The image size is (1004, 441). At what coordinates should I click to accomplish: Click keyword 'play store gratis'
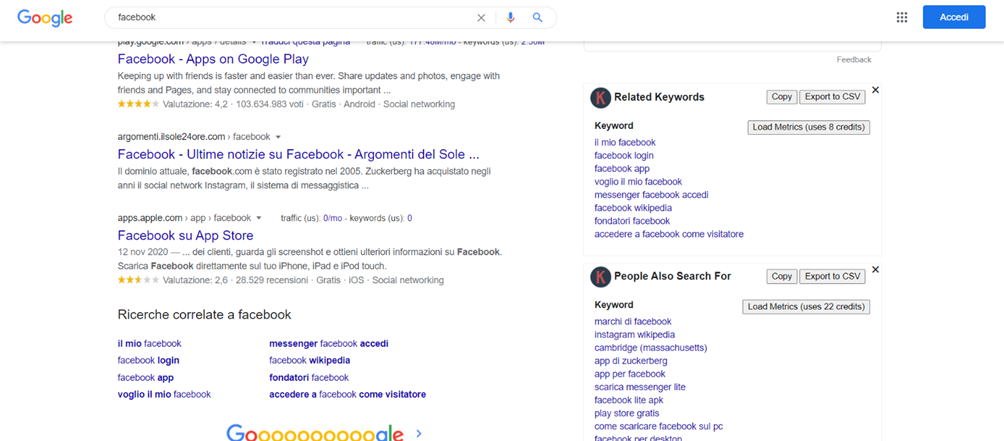click(626, 413)
